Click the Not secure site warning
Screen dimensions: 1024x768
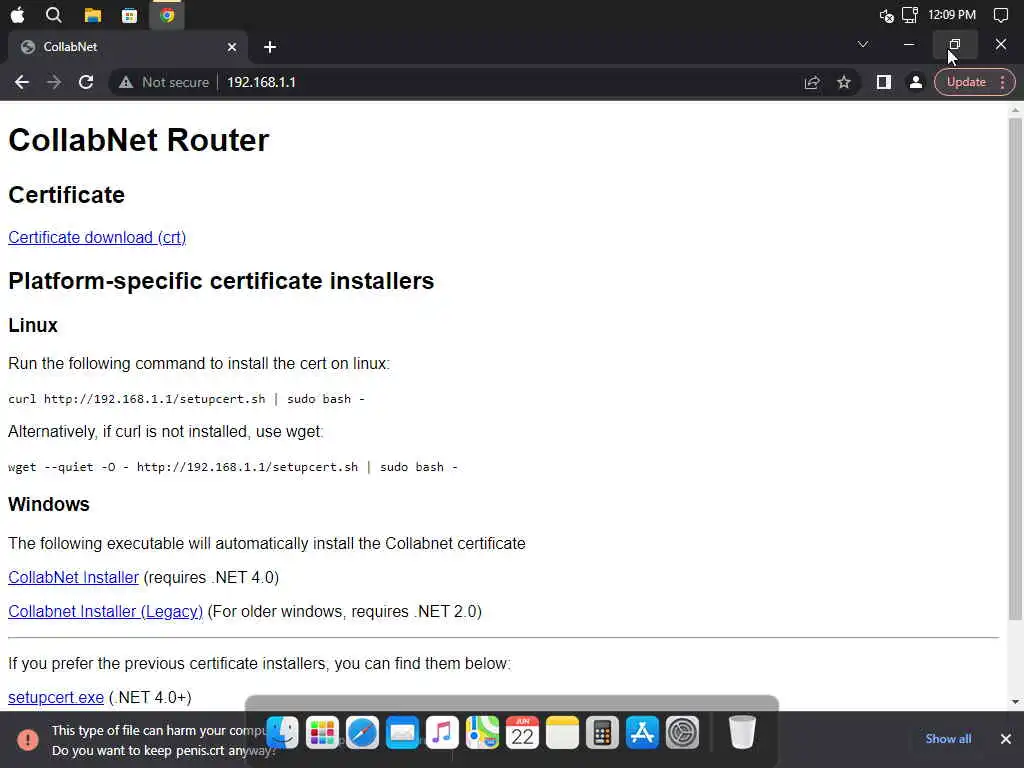click(x=164, y=82)
